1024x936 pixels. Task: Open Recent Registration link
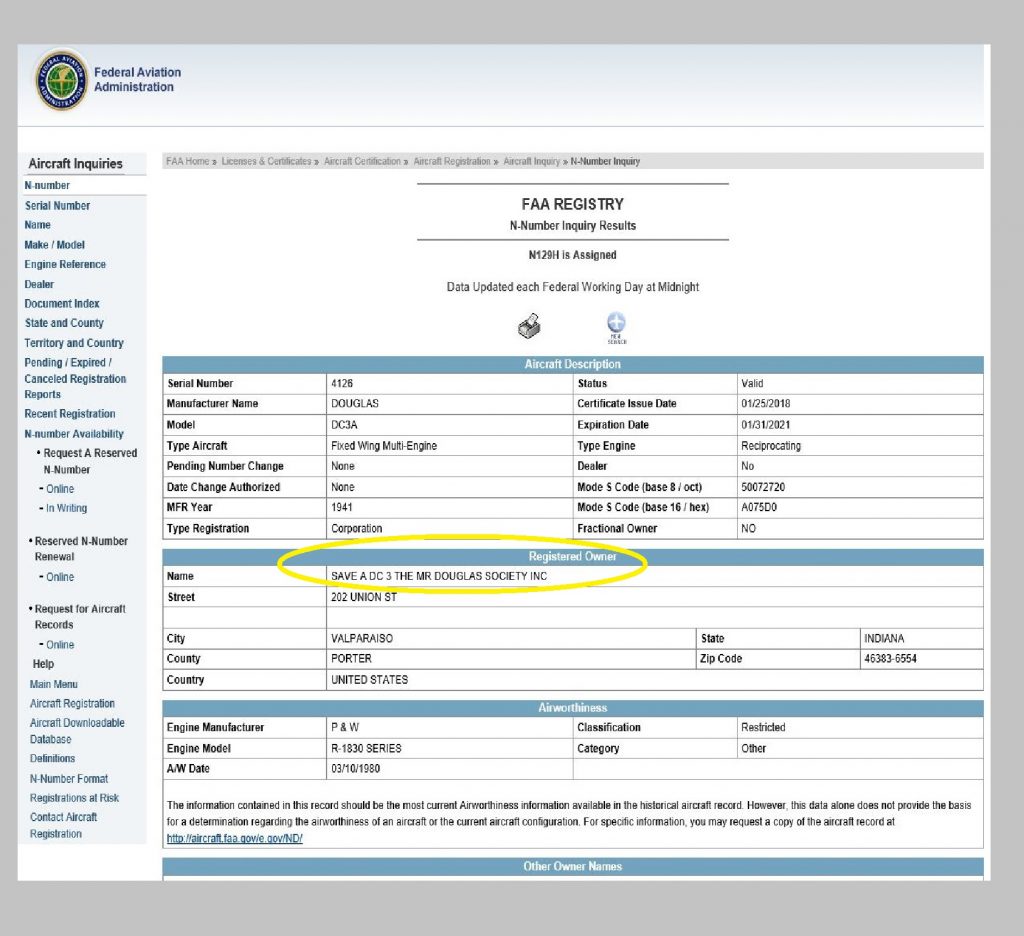[x=70, y=414]
